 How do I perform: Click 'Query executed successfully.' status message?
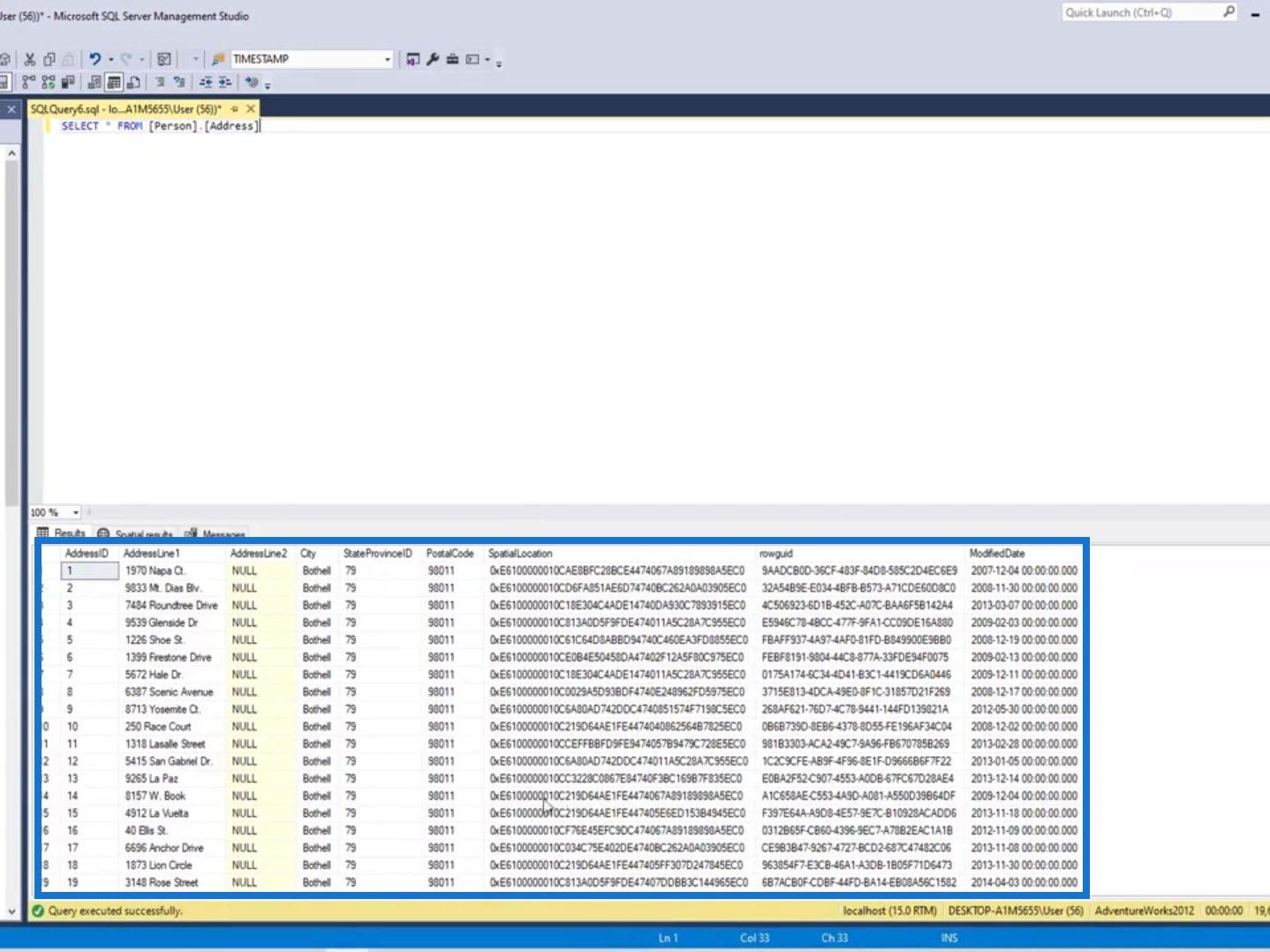[115, 910]
